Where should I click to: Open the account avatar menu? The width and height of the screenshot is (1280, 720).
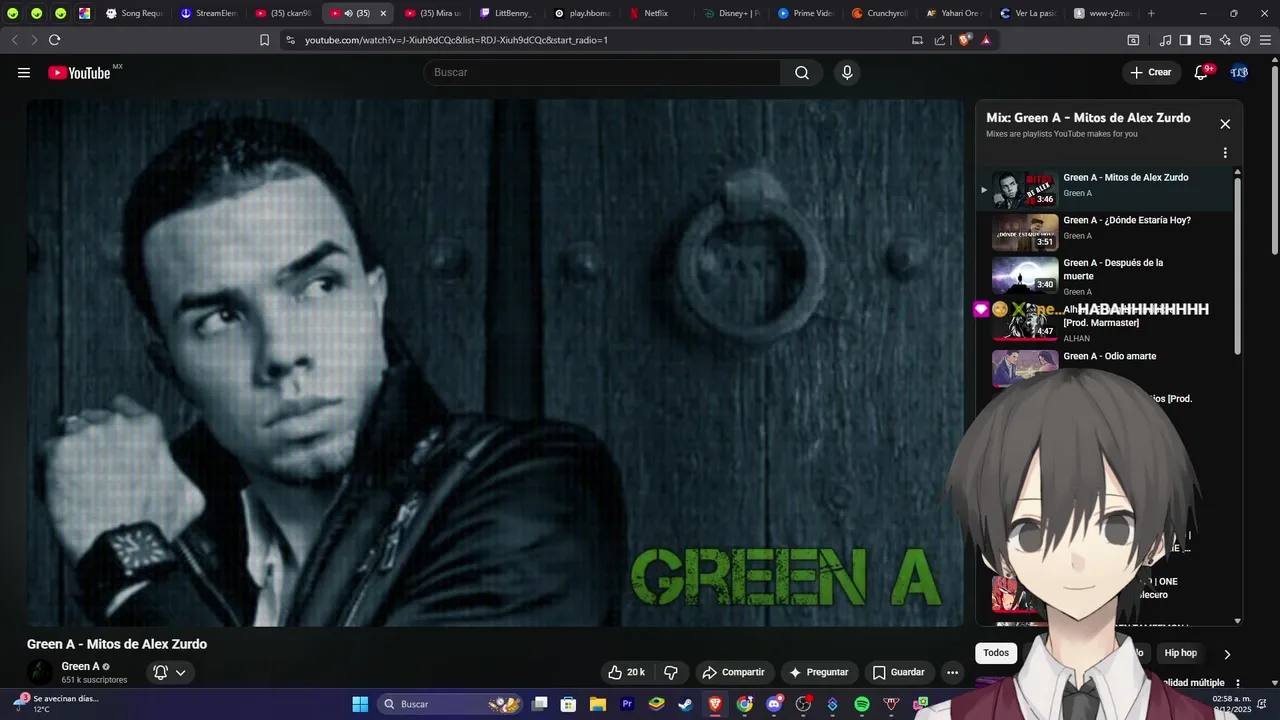[x=1239, y=72]
